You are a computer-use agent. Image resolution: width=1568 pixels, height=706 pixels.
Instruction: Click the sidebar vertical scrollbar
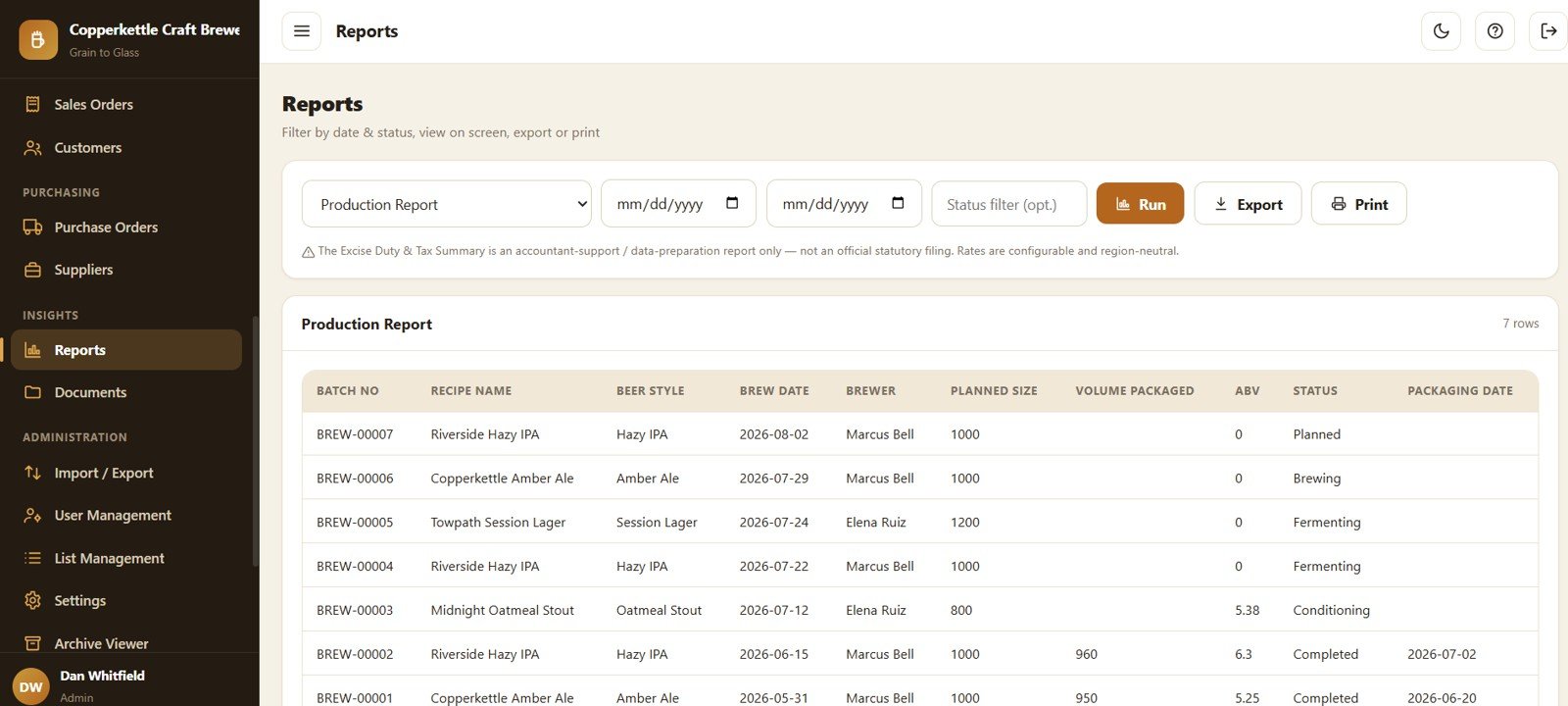click(x=256, y=441)
